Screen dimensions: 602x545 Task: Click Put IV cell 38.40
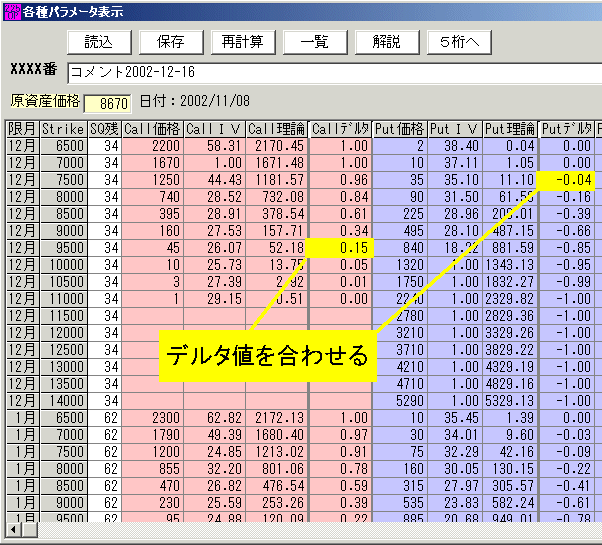[455, 146]
